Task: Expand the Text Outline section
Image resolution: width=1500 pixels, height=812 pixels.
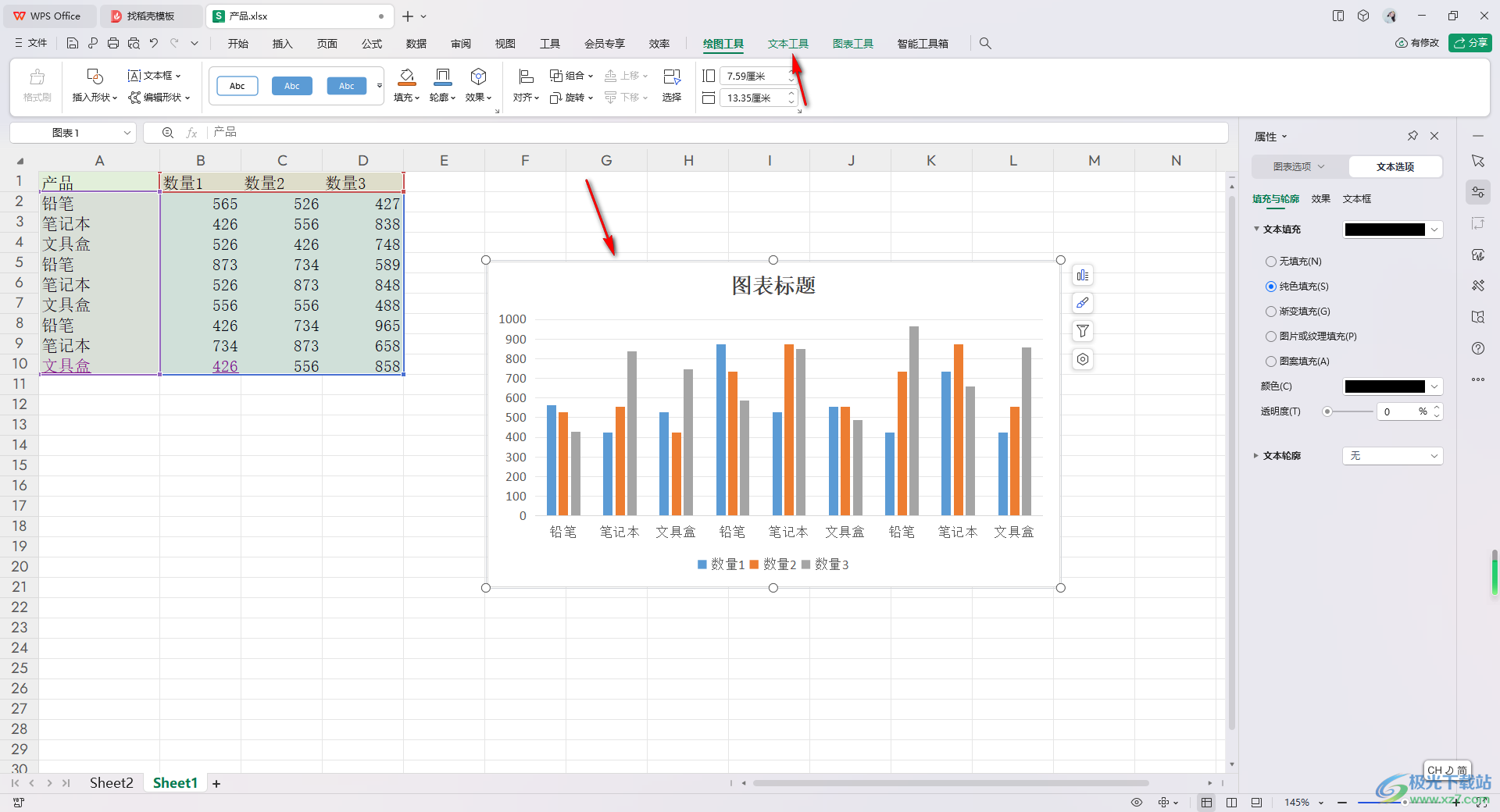Action: tap(1255, 456)
